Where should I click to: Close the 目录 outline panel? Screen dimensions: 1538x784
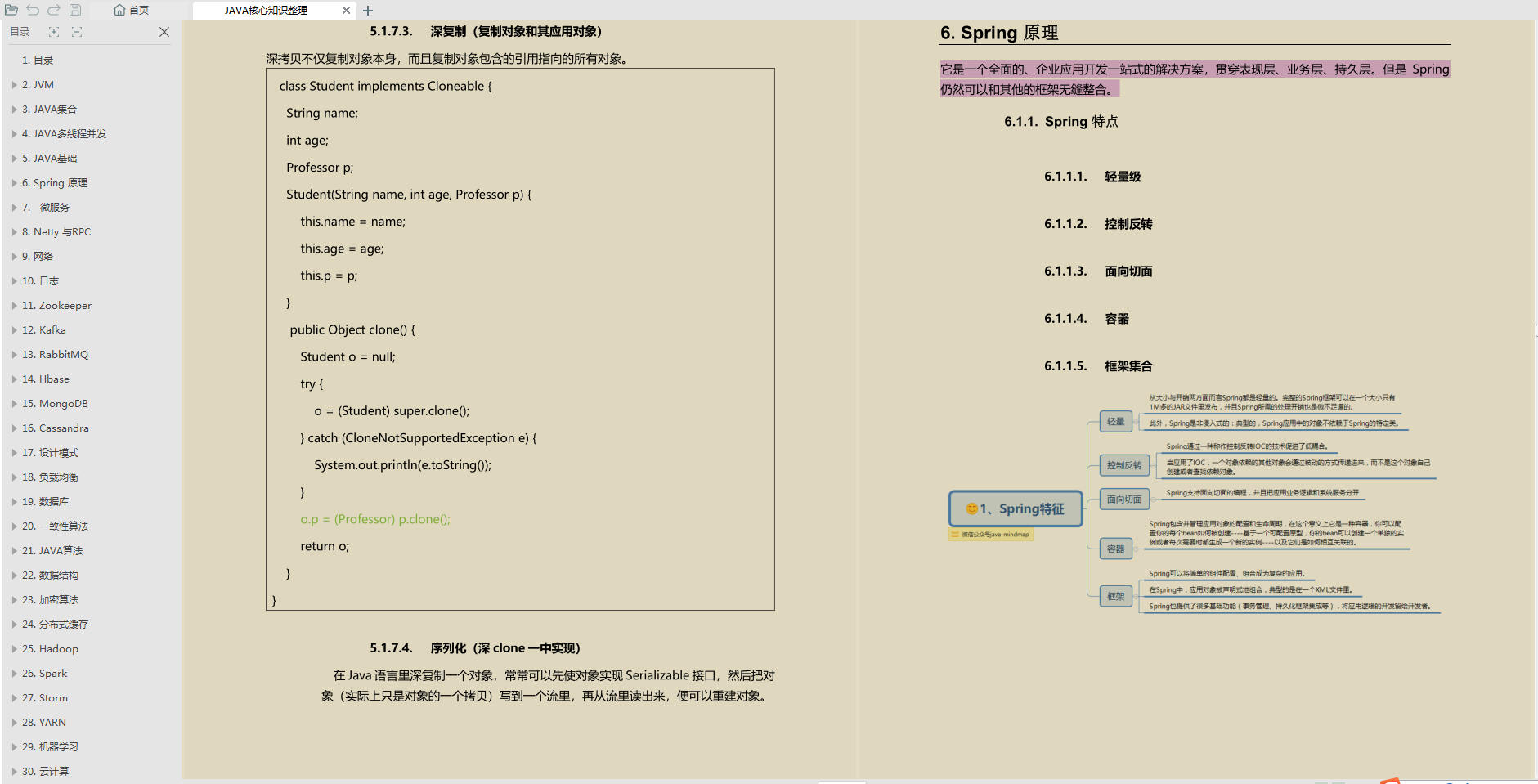pyautogui.click(x=164, y=32)
